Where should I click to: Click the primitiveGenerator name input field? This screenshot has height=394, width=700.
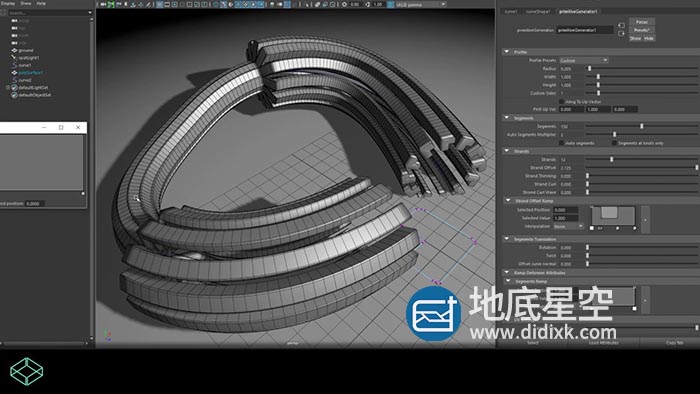click(x=584, y=30)
